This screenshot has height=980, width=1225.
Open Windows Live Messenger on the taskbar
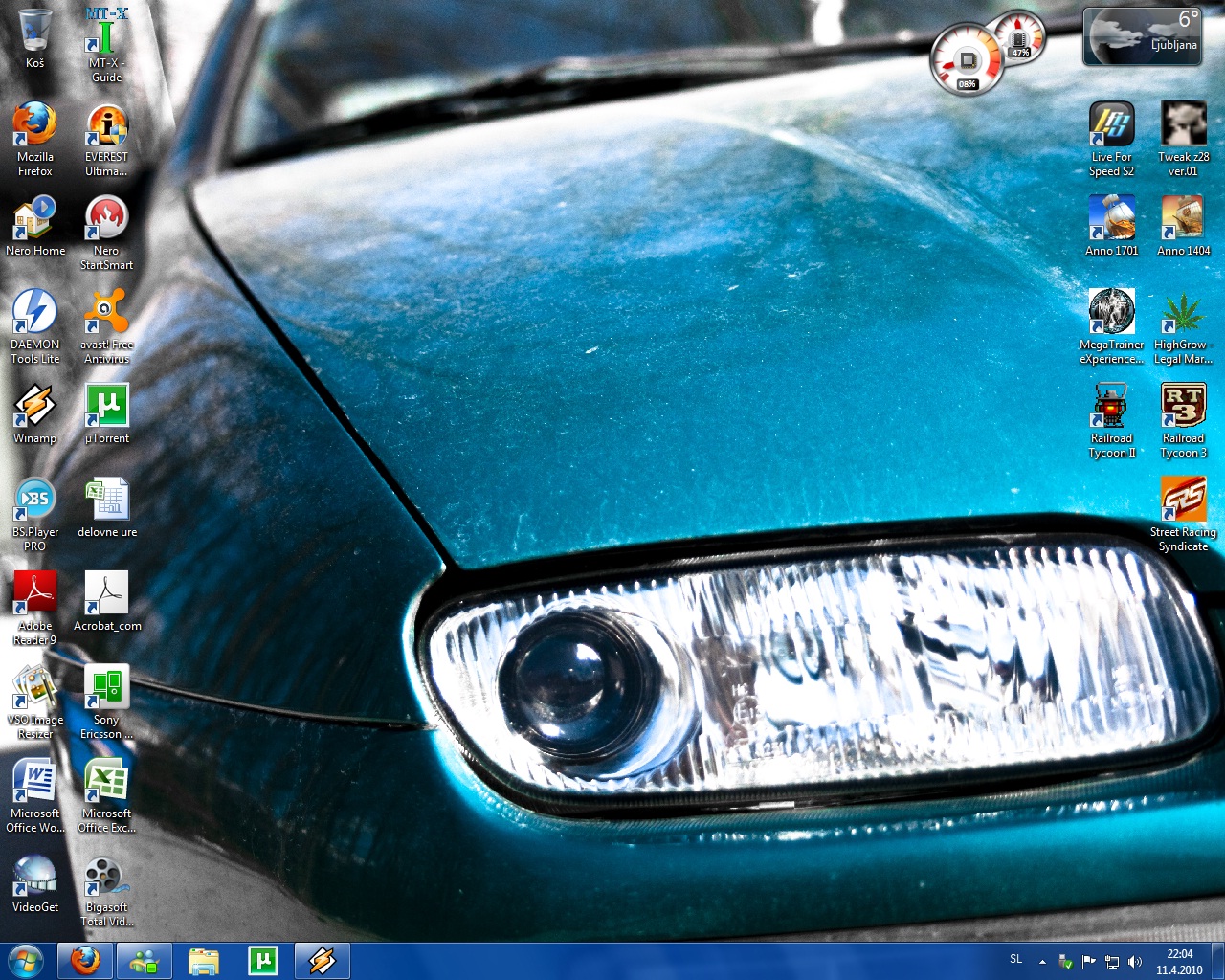pyautogui.click(x=145, y=961)
